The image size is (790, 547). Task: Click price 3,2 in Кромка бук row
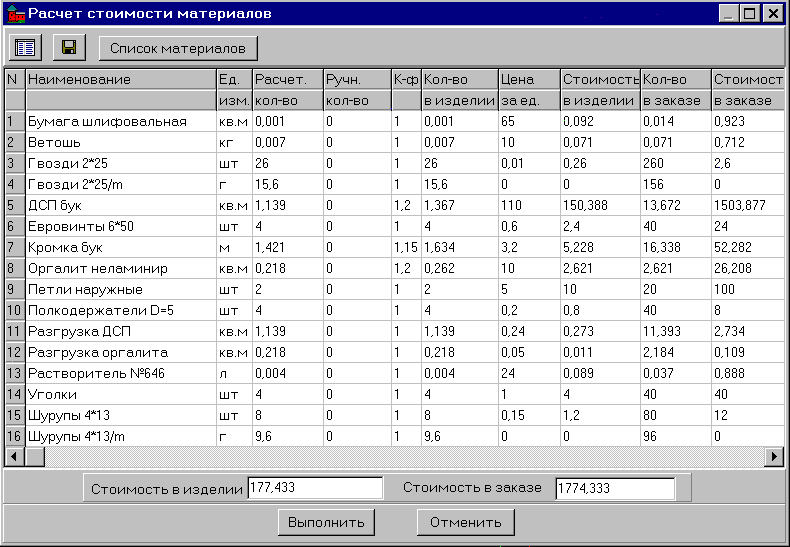coord(529,247)
